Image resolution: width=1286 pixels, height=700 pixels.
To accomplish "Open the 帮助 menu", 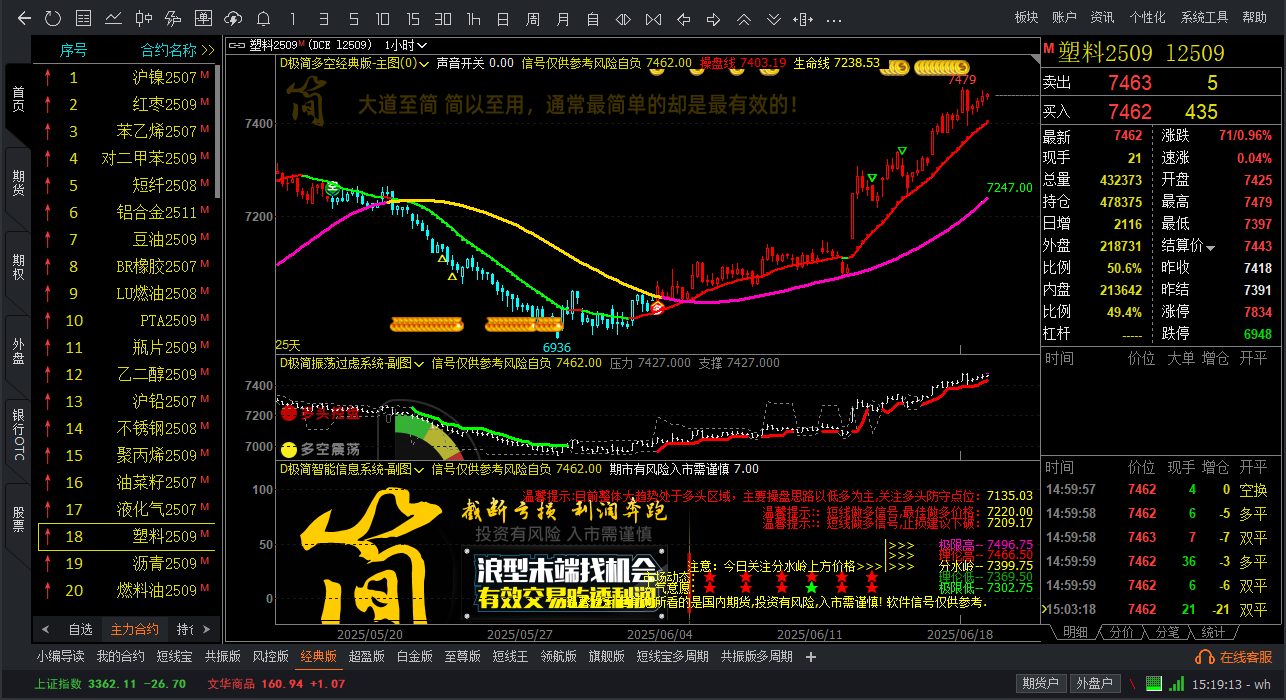I will 1254,17.
